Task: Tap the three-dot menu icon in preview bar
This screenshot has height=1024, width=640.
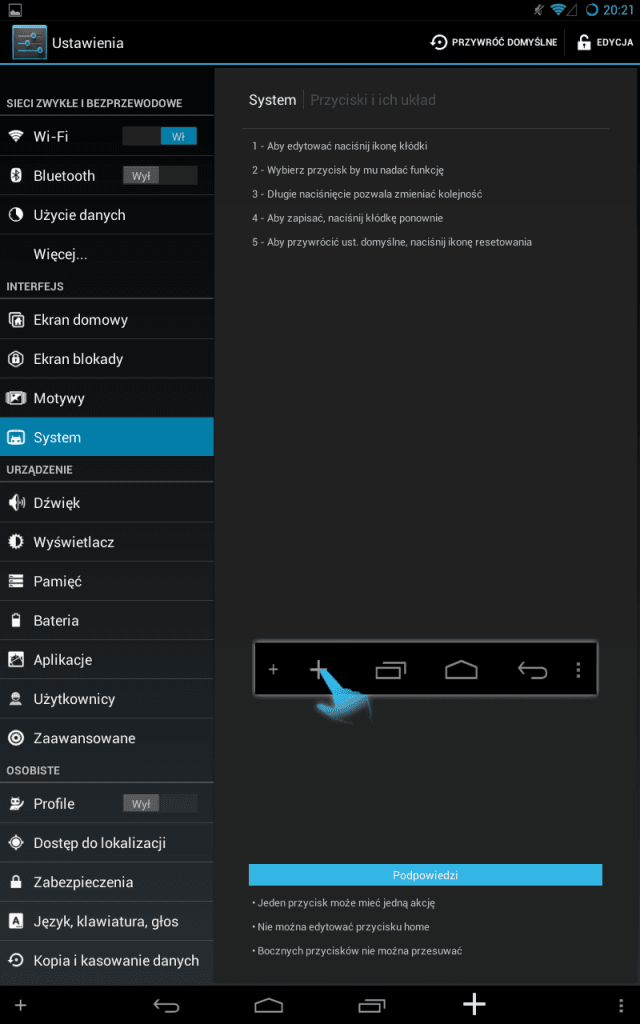Action: click(578, 670)
